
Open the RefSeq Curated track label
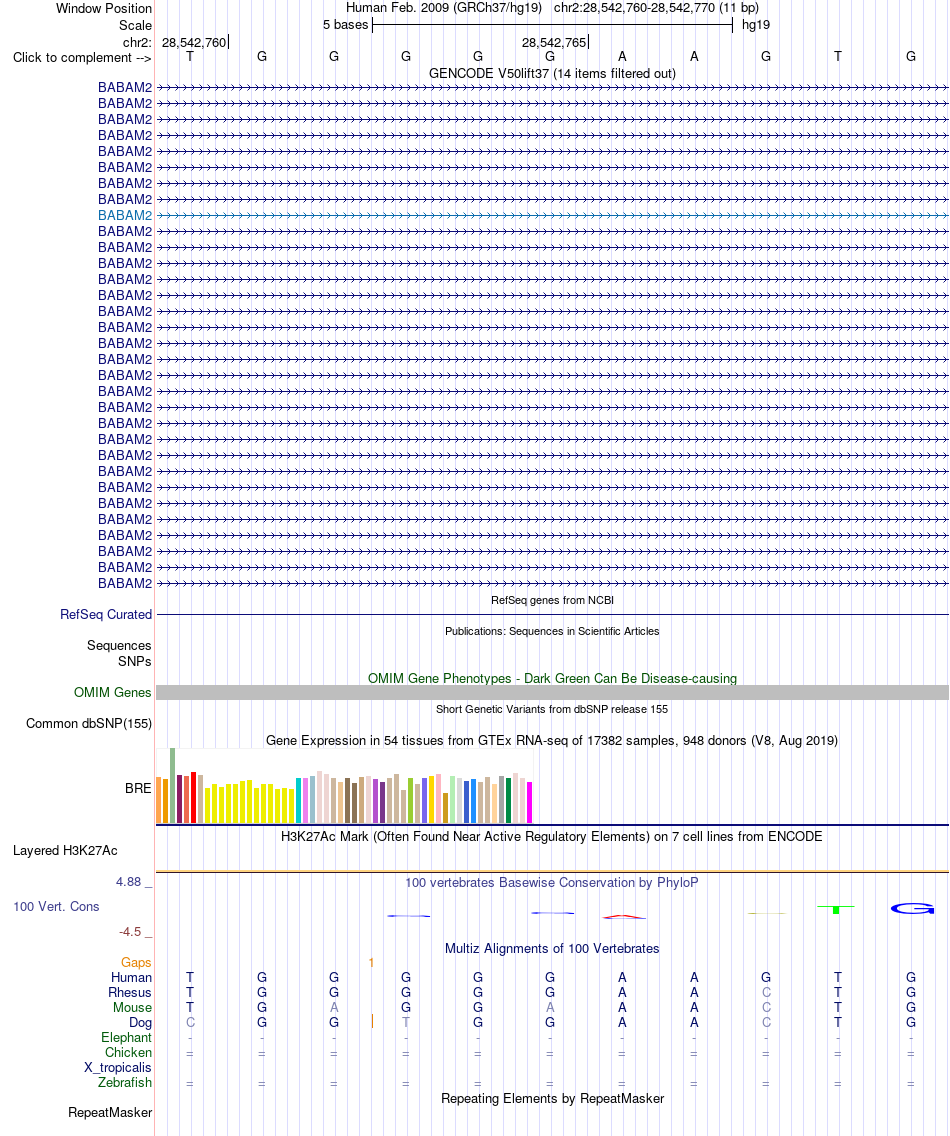106,614
